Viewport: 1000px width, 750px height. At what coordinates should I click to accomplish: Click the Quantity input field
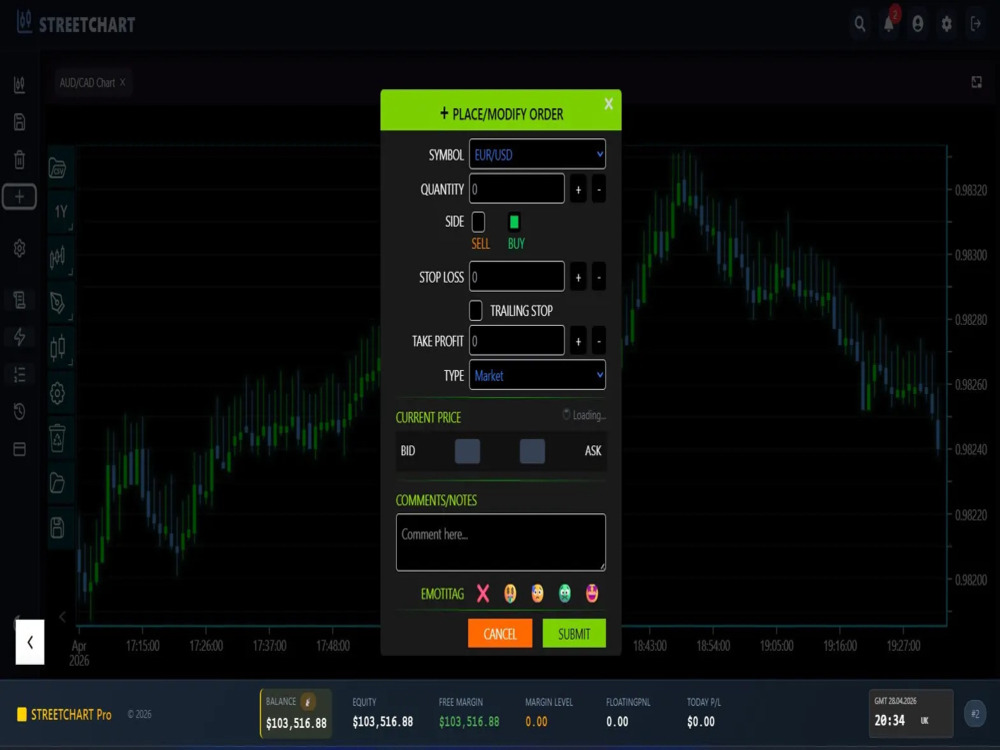click(x=517, y=189)
